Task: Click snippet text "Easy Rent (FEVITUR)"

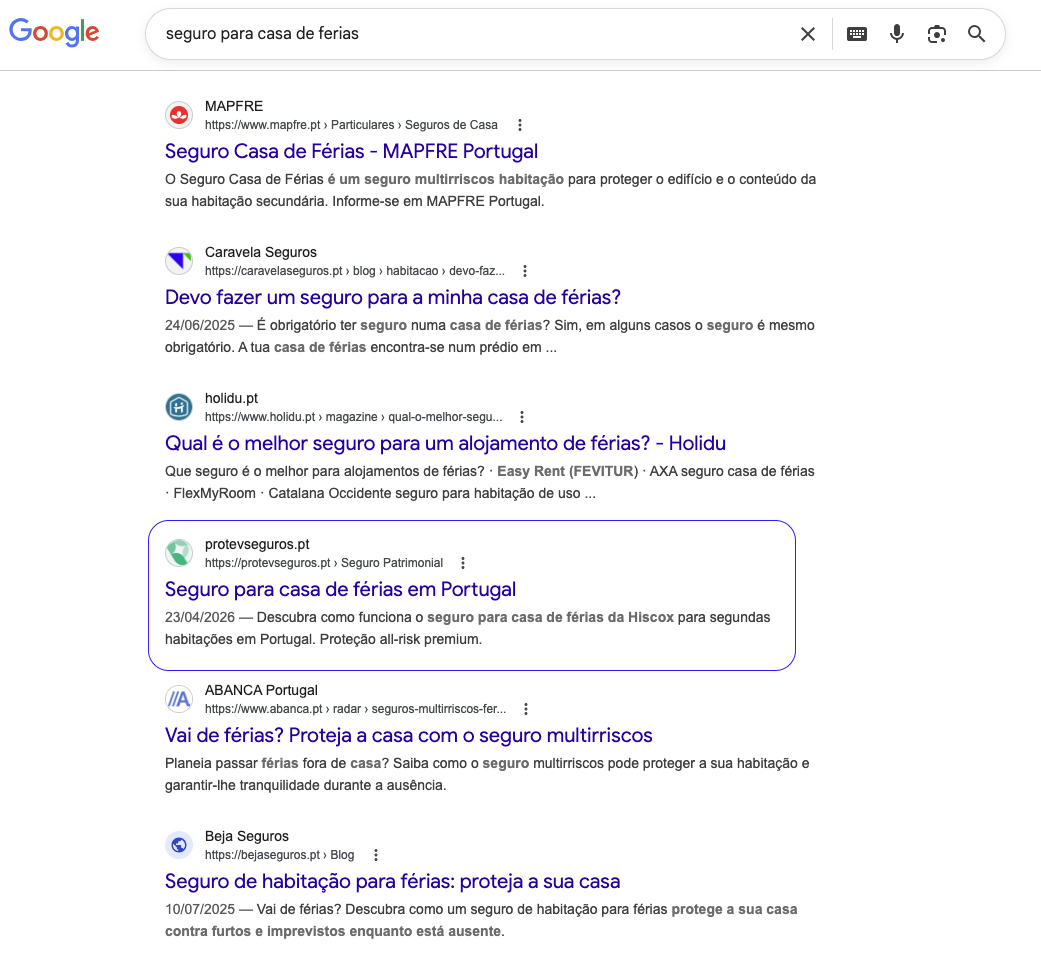Action: (x=567, y=471)
